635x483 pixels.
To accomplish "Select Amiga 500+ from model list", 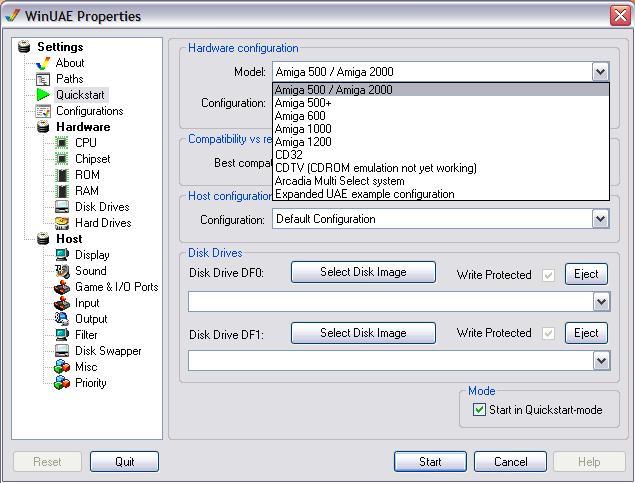I will 441,103.
